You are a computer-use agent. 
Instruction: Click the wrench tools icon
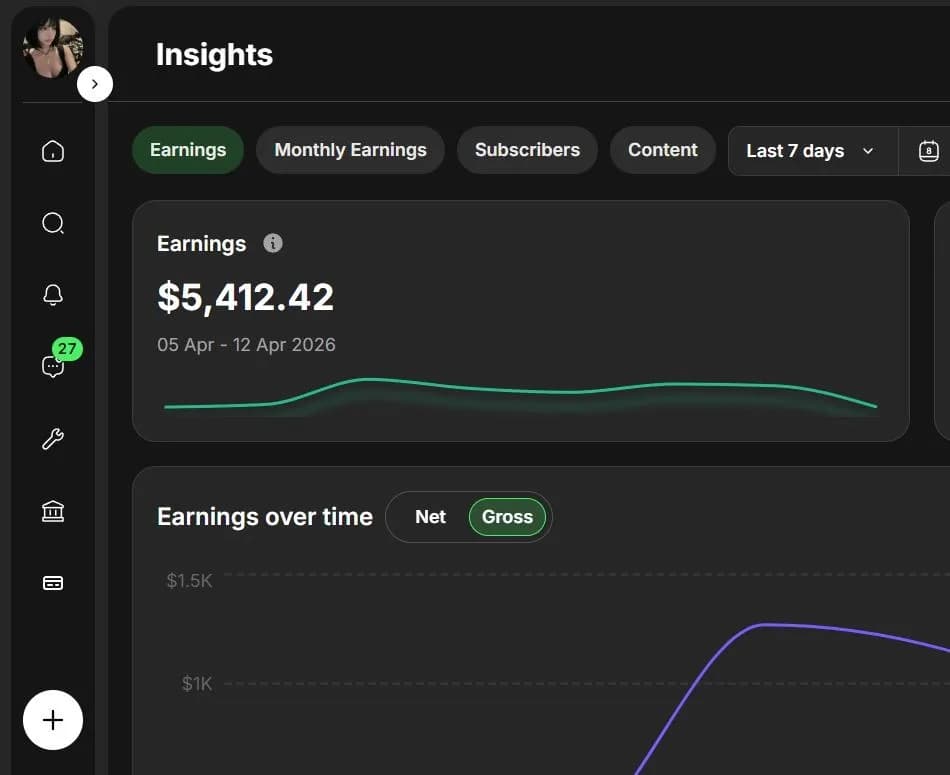pyautogui.click(x=53, y=439)
